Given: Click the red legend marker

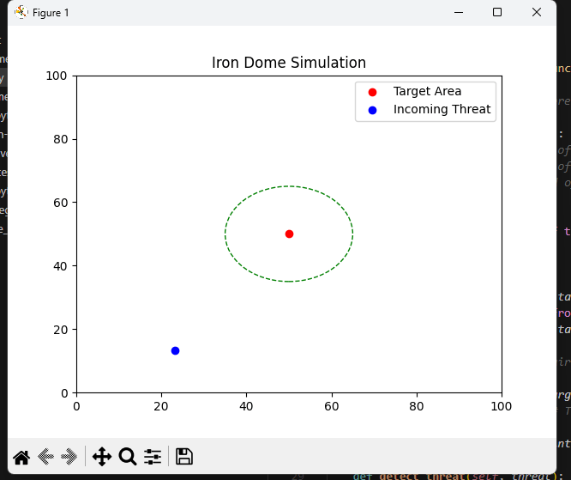Looking at the screenshot, I should (372, 92).
